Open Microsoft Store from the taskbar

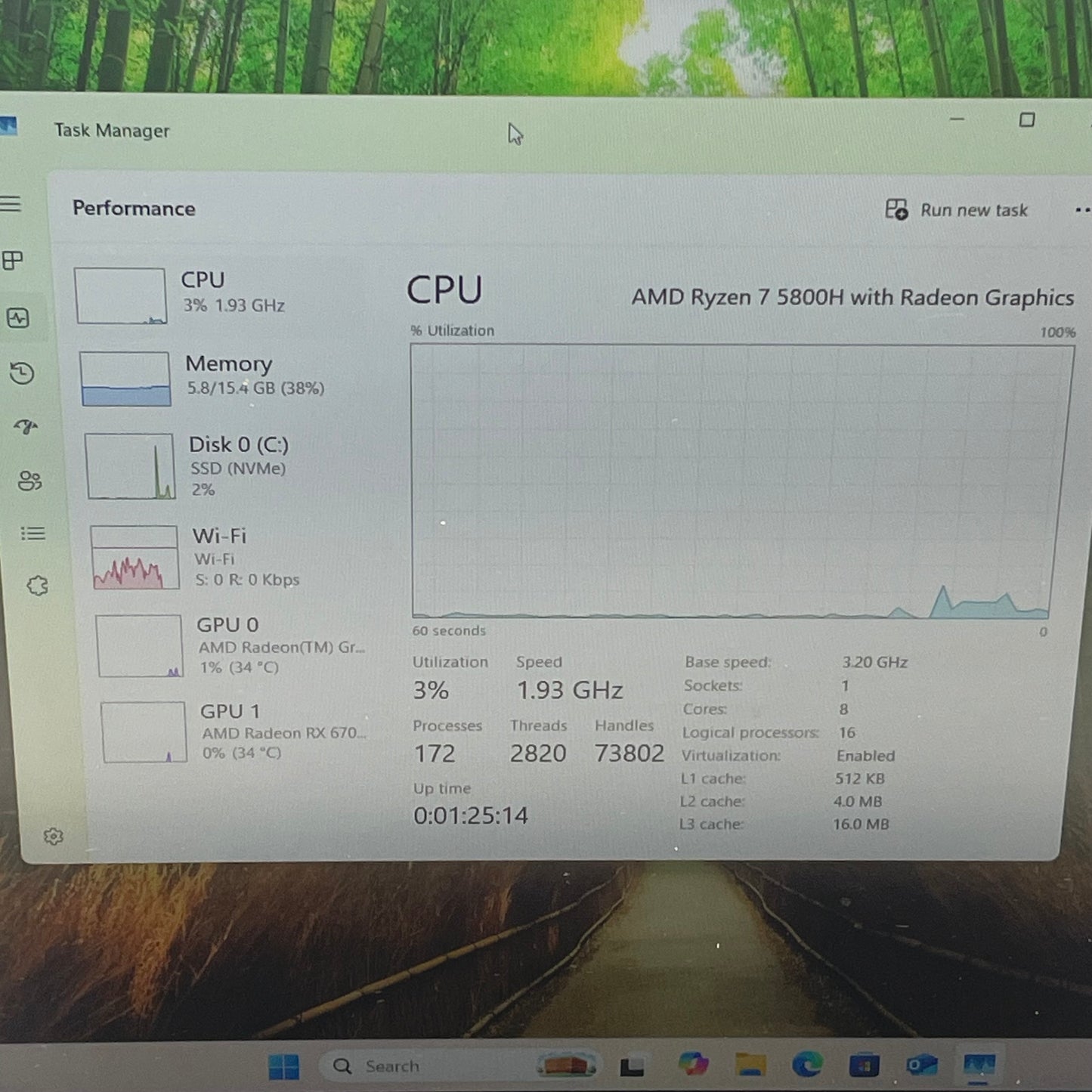click(x=864, y=1066)
